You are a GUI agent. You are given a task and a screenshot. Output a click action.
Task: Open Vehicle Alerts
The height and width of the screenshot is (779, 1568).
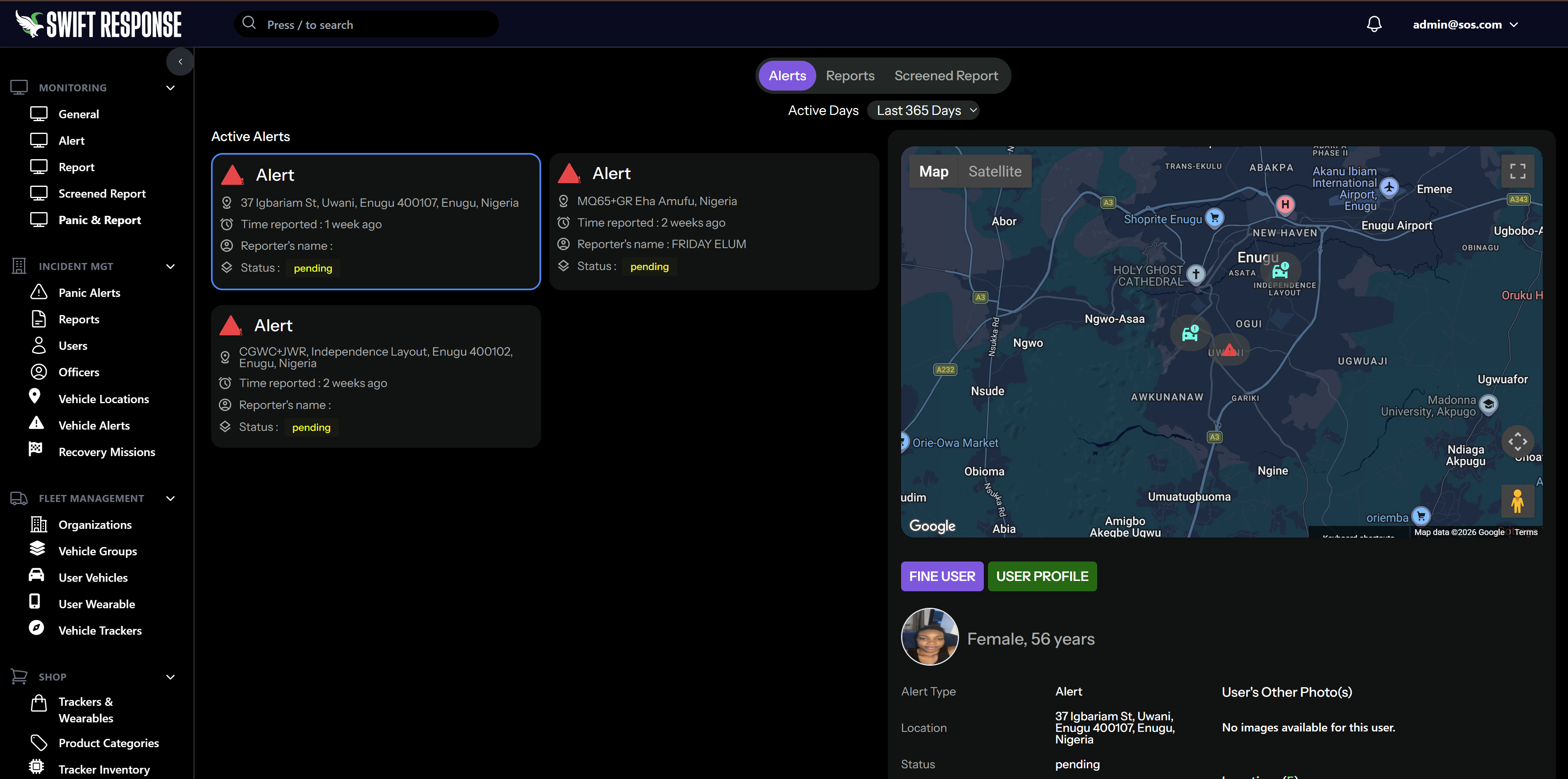point(94,425)
